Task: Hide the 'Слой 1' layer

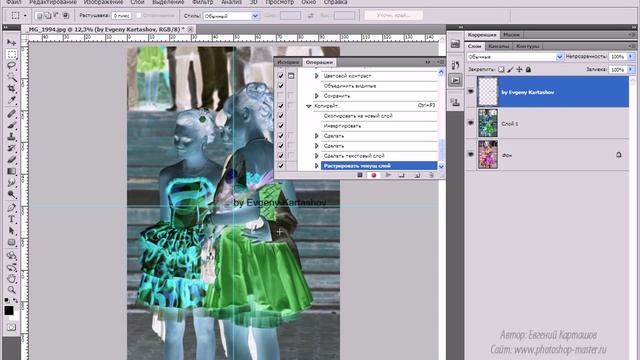Action: coord(471,123)
